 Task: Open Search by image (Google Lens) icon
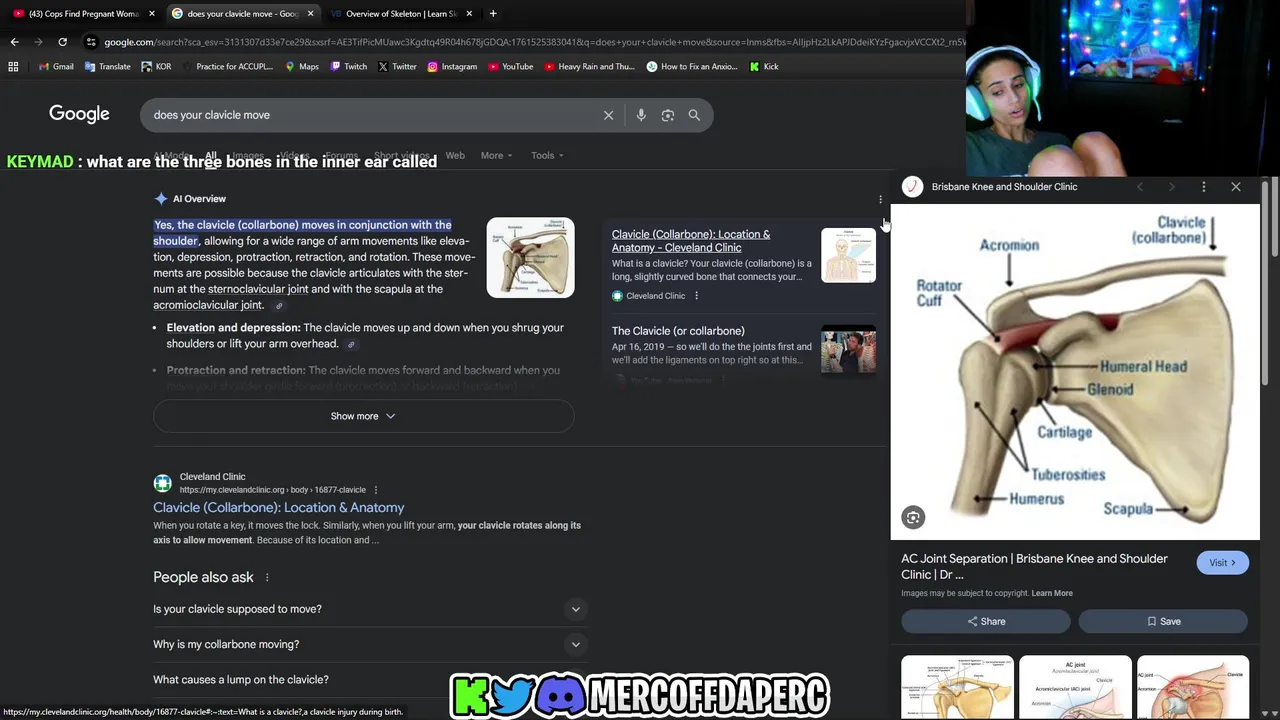[668, 115]
